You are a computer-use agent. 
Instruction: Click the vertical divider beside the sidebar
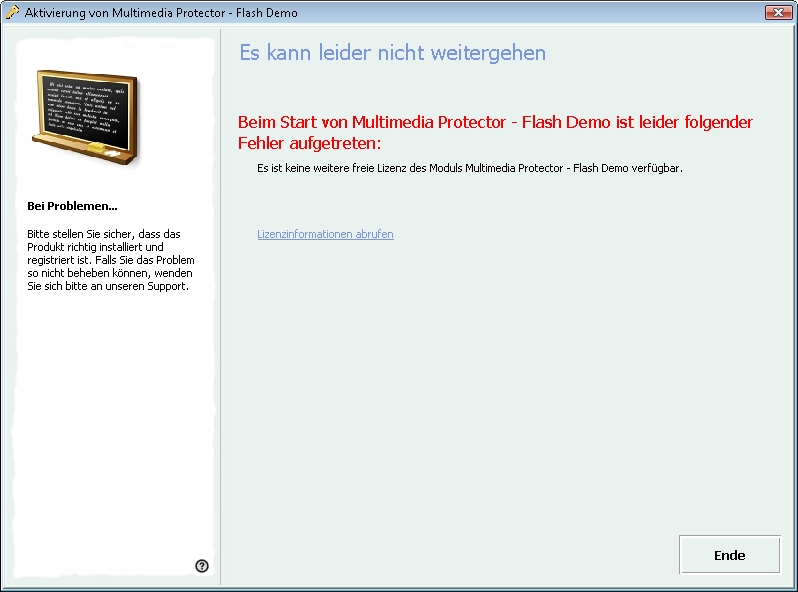point(220,300)
